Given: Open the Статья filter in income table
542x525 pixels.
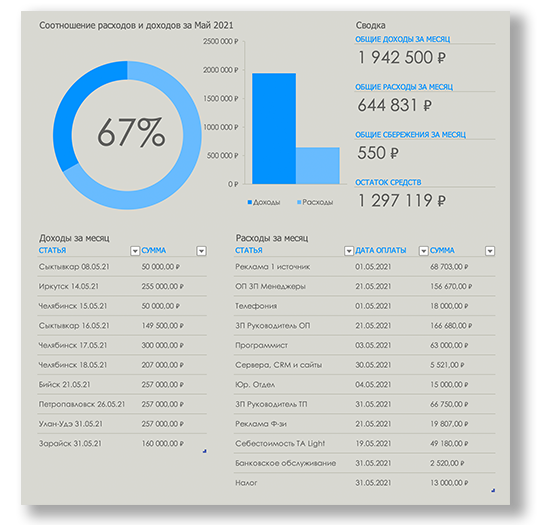Looking at the screenshot, I should tap(135, 251).
